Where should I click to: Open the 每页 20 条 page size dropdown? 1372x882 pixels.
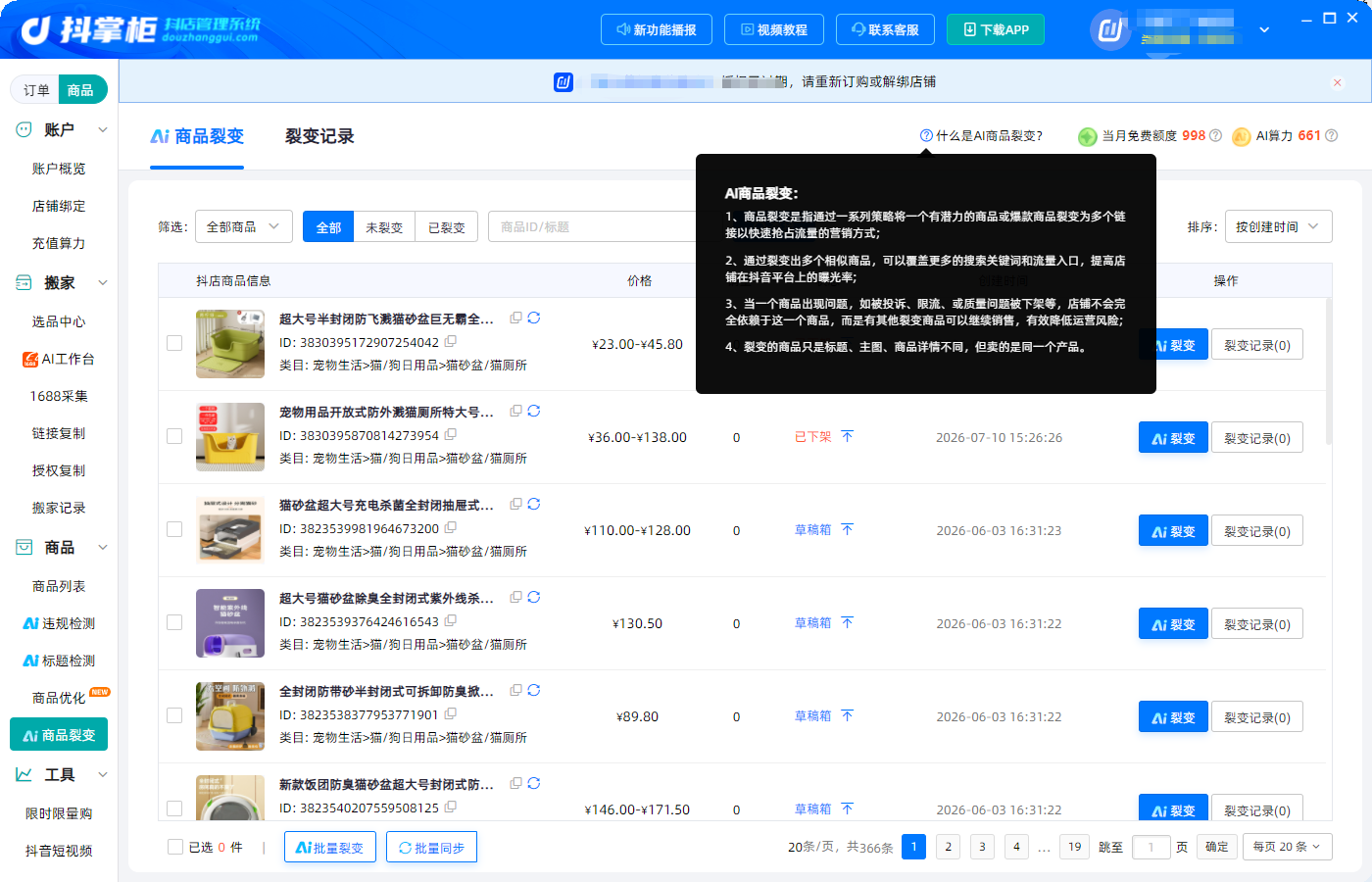(x=1287, y=847)
